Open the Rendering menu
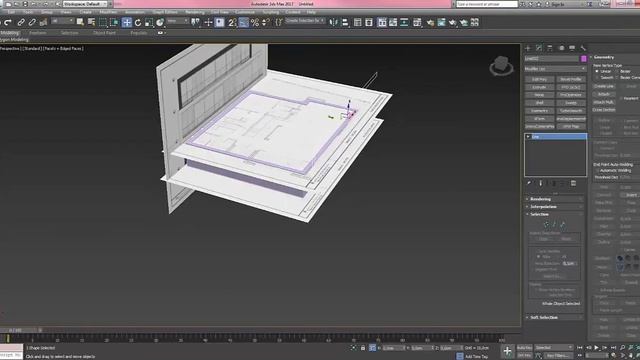Image resolution: width=640 pixels, height=360 pixels. (195, 12)
